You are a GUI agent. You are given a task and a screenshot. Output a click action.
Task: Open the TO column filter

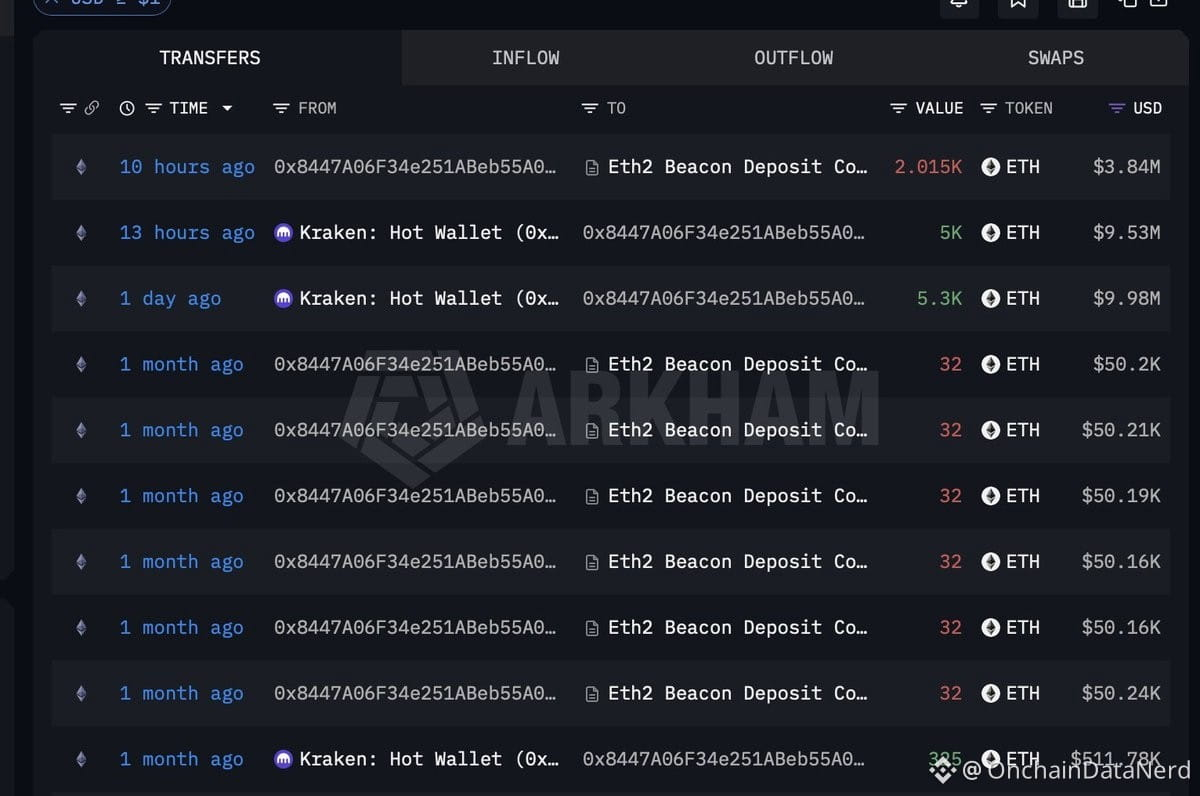[590, 108]
